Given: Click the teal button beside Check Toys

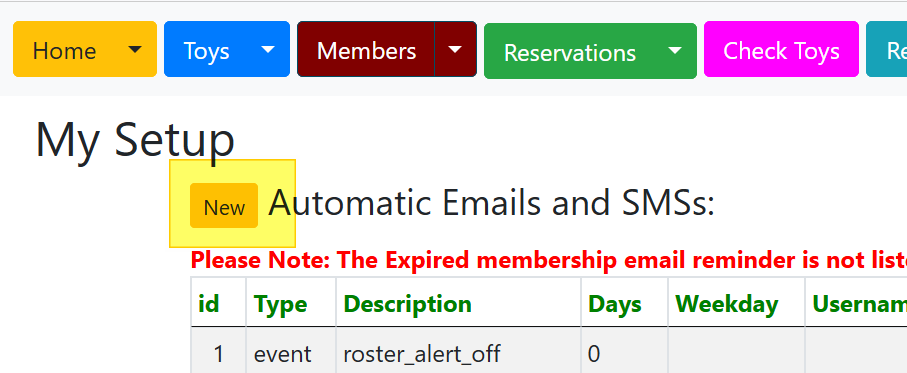Looking at the screenshot, I should click(887, 50).
